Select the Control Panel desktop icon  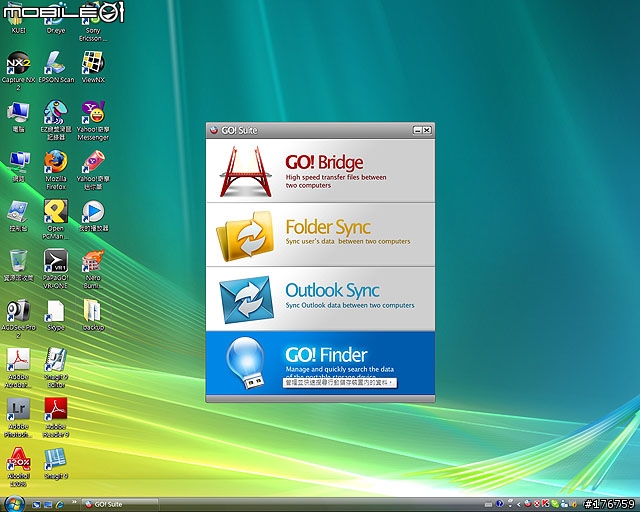pos(18,216)
